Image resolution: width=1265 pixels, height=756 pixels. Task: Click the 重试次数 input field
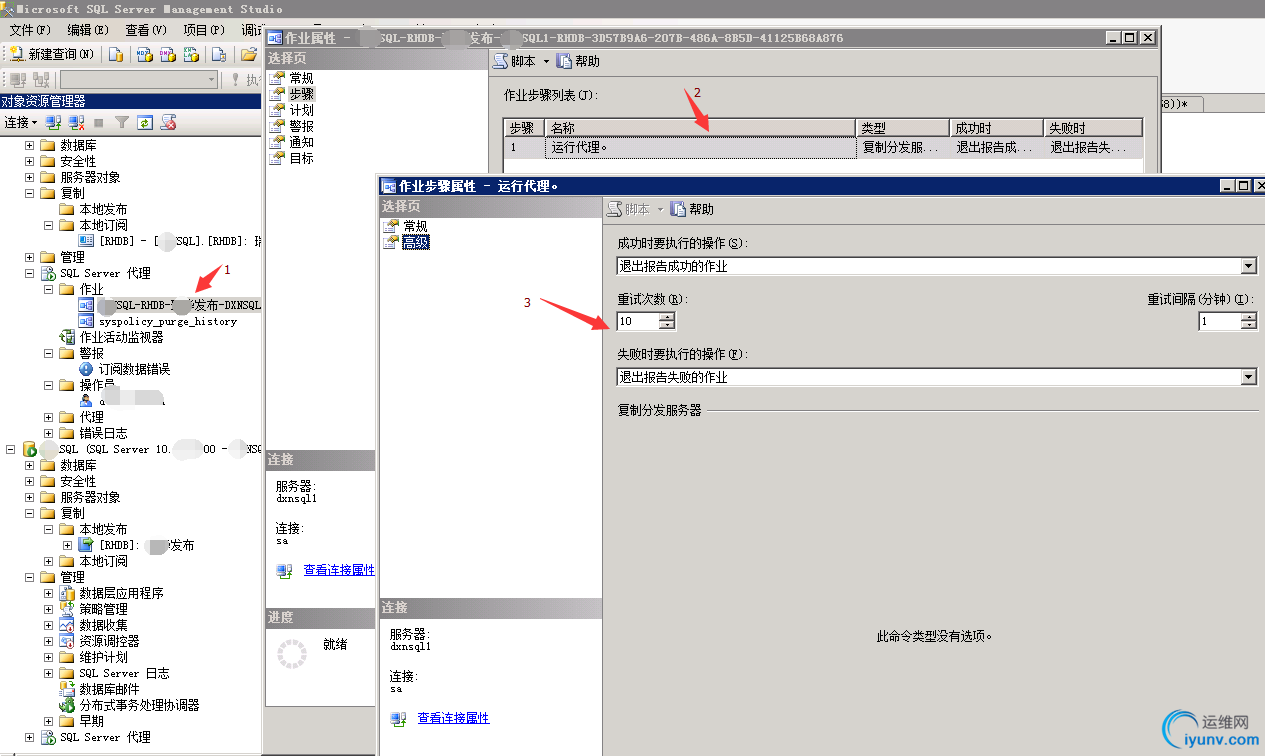coord(638,321)
